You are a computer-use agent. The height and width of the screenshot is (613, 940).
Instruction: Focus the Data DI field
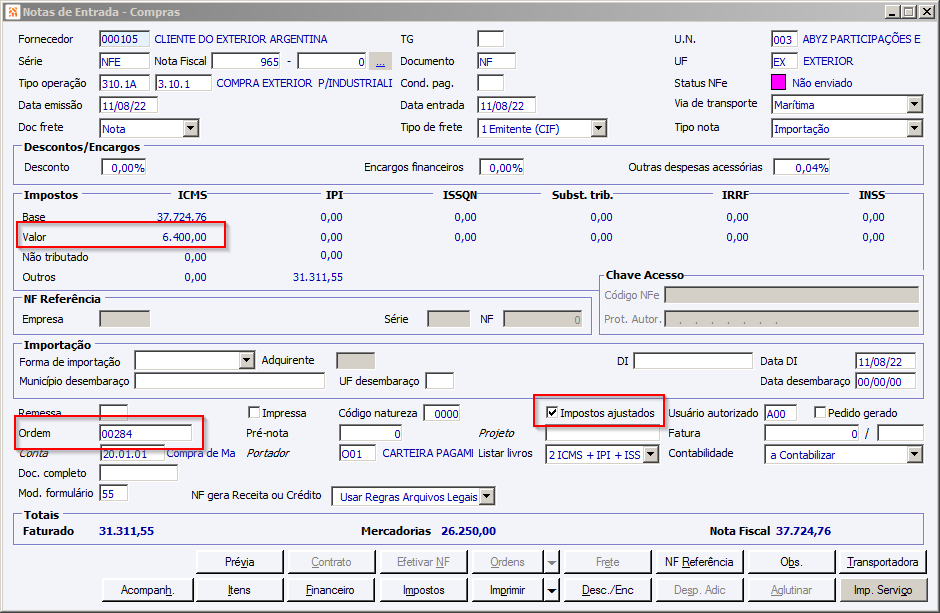coord(885,361)
